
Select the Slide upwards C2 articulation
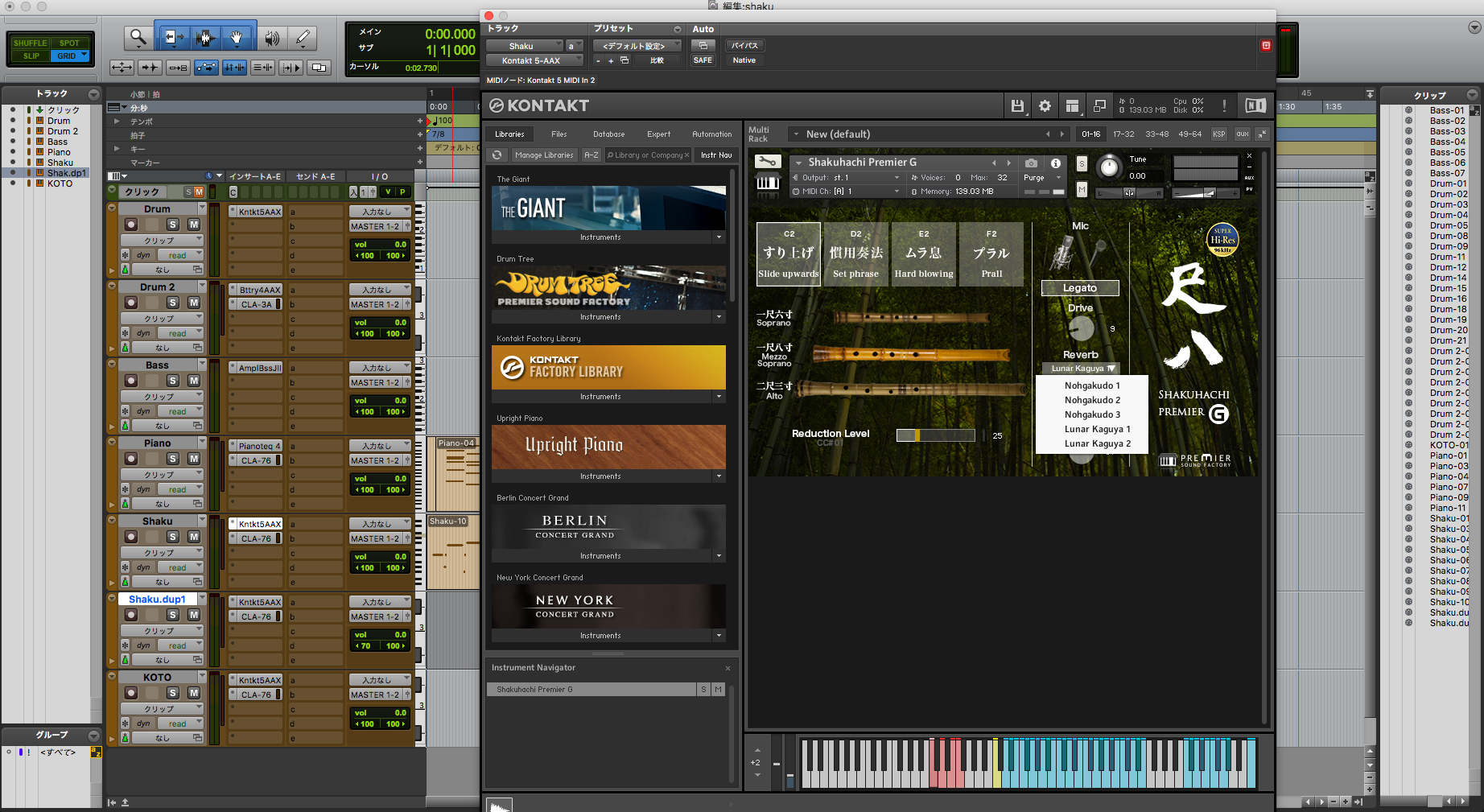[789, 254]
